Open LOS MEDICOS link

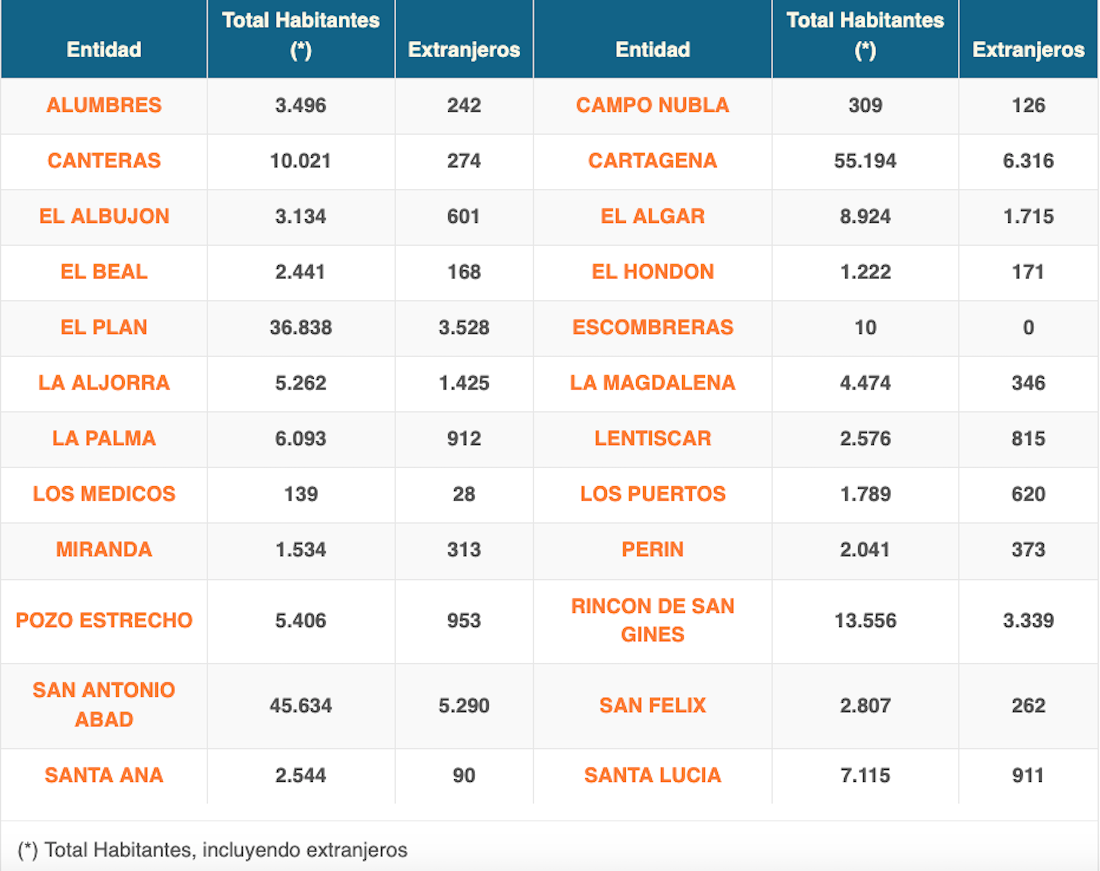click(104, 494)
